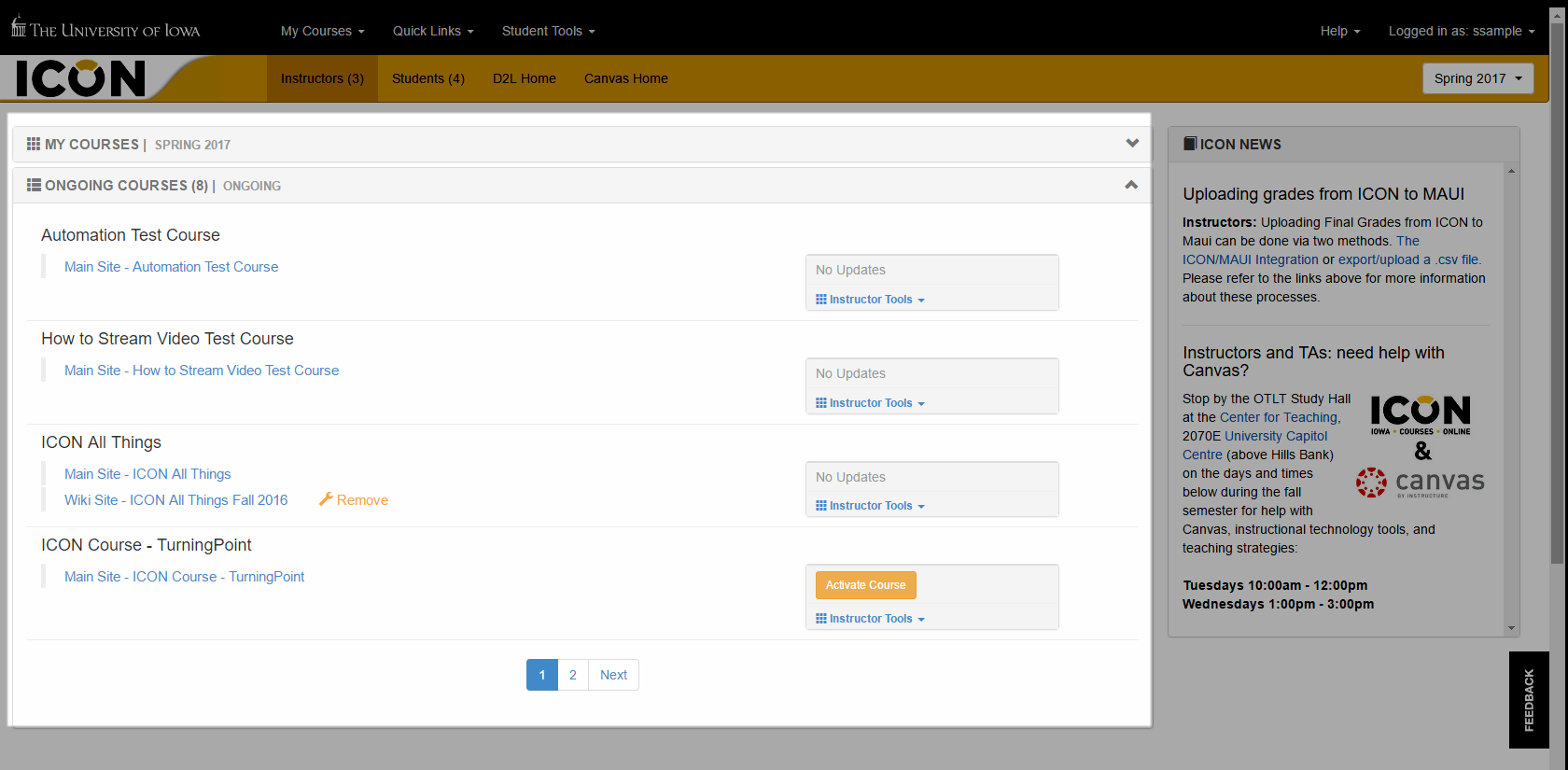
Task: Open Main Site - How to Stream Video Test Course
Action: tap(202, 371)
